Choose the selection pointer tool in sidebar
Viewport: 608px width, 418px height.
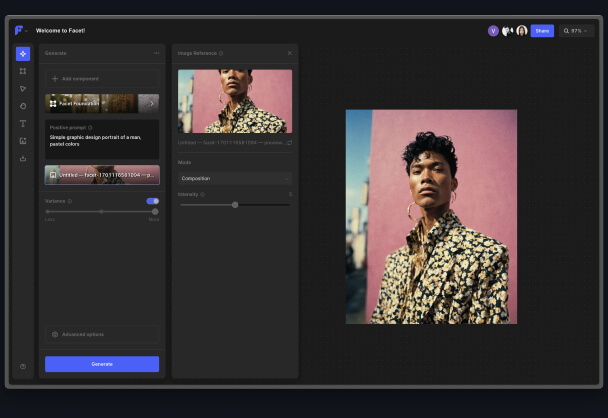click(22, 88)
